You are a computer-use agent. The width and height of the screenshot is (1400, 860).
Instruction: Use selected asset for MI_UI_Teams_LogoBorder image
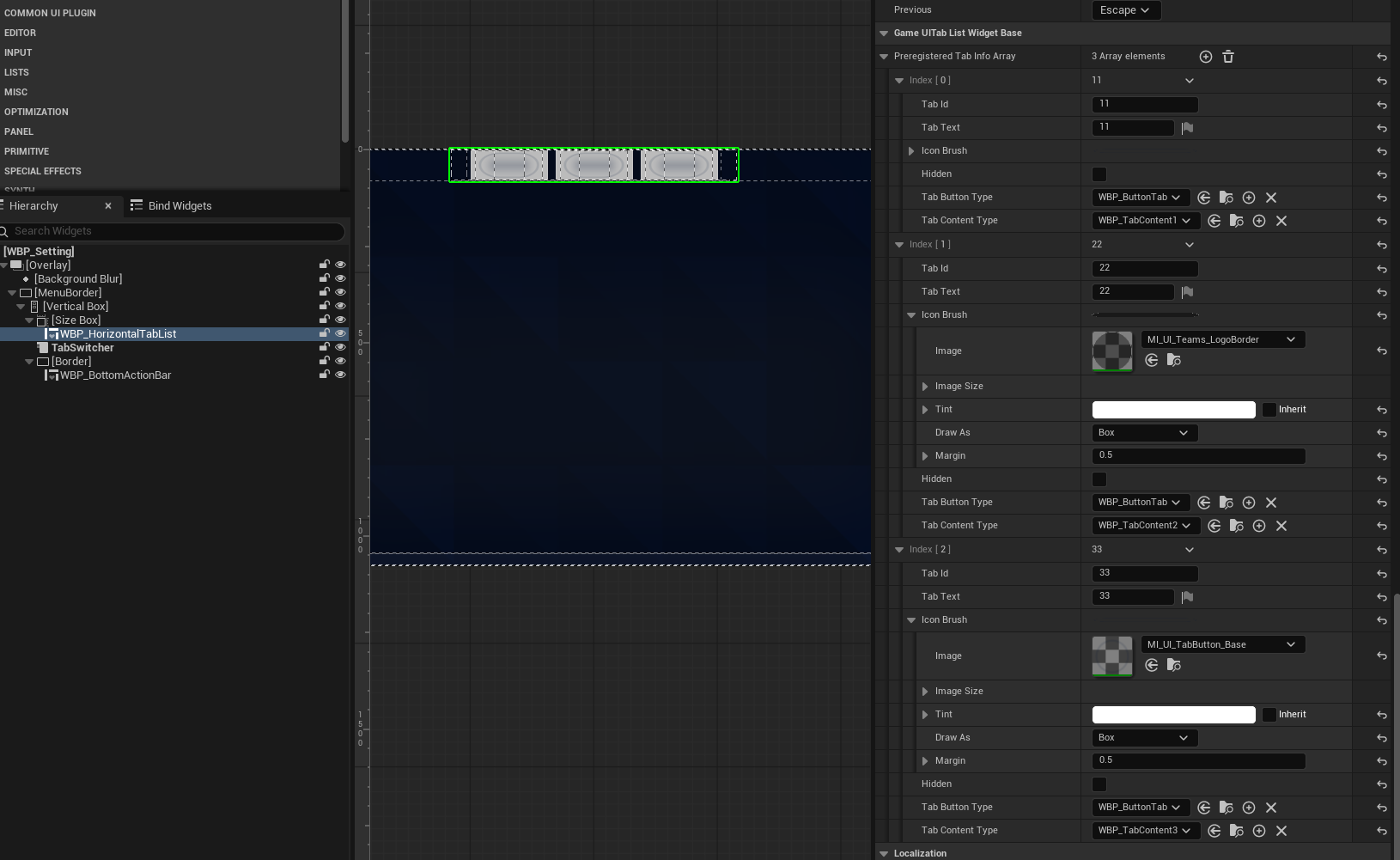(1152, 360)
